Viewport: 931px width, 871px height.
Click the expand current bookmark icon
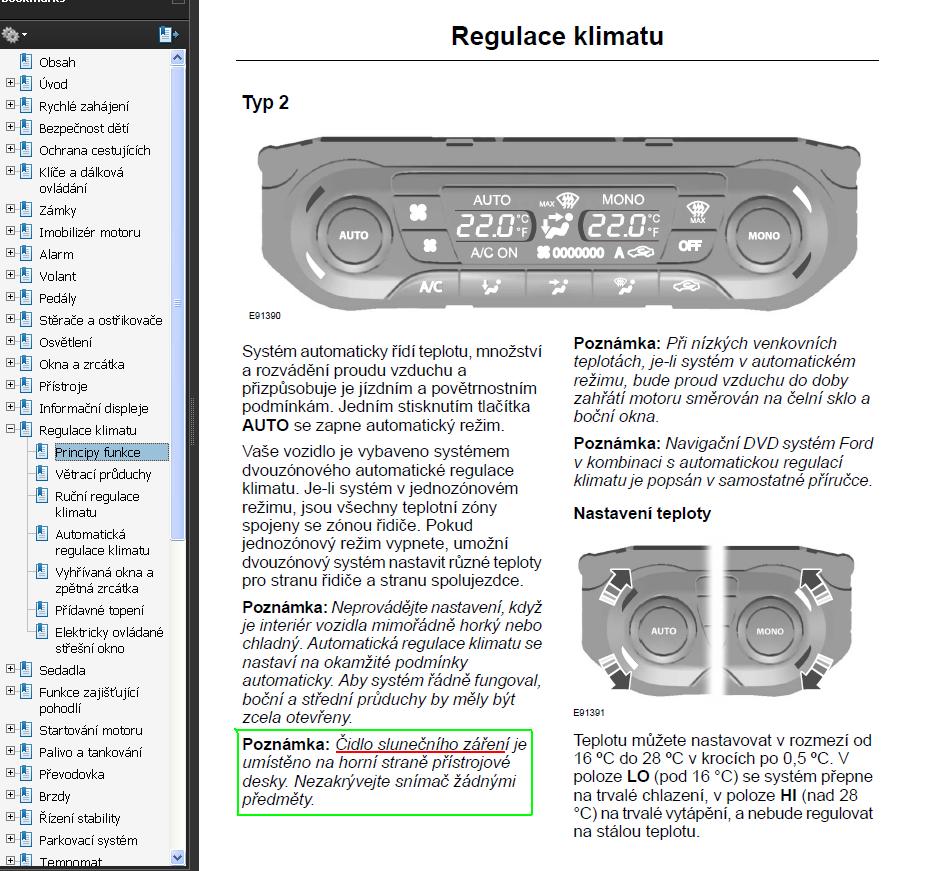pos(168,35)
